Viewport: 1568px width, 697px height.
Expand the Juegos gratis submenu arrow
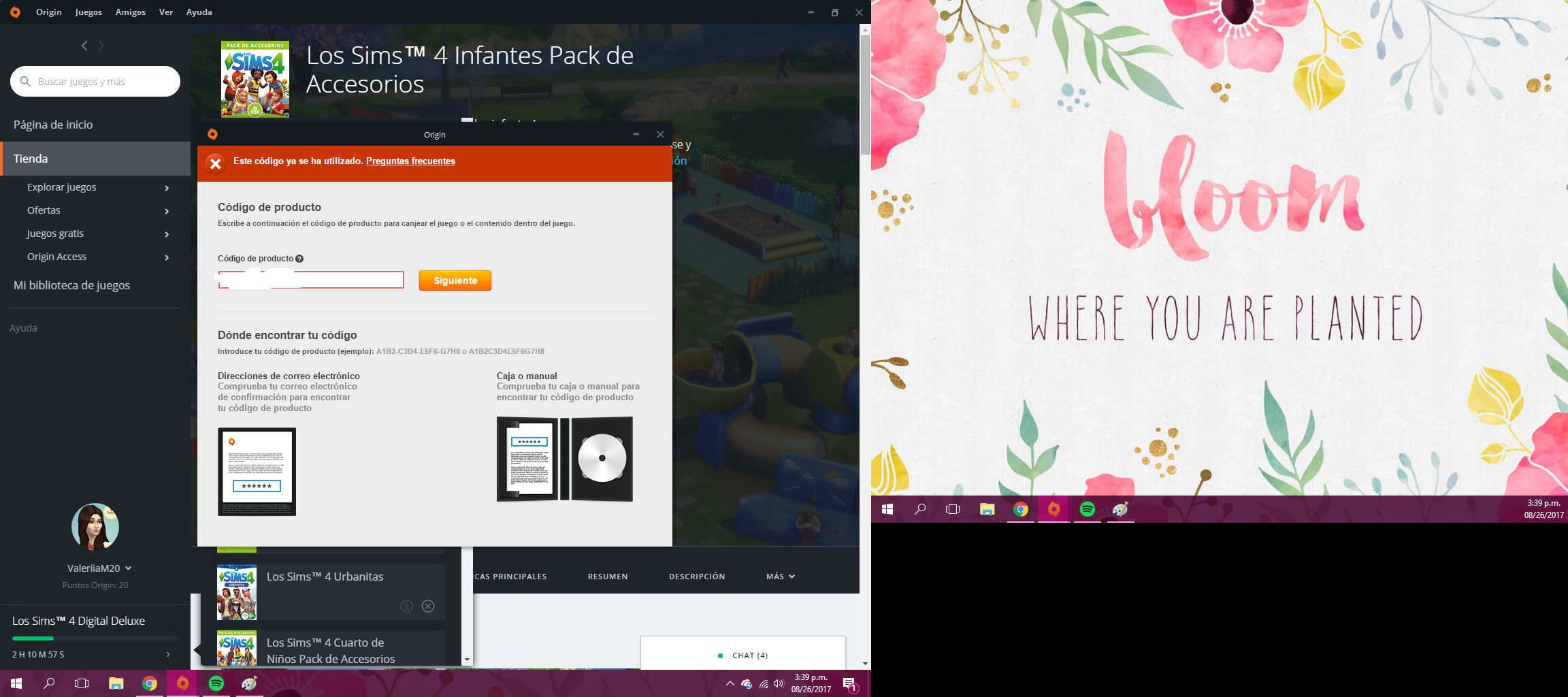[167, 234]
